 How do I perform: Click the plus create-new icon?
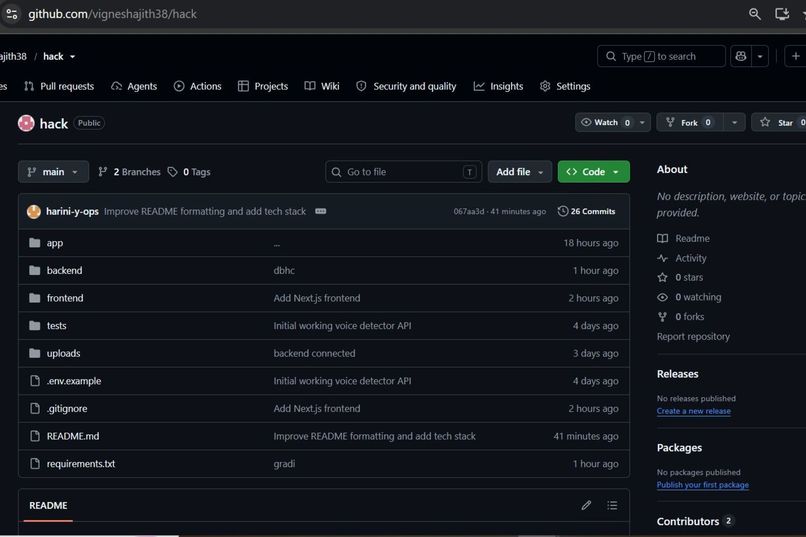795,56
